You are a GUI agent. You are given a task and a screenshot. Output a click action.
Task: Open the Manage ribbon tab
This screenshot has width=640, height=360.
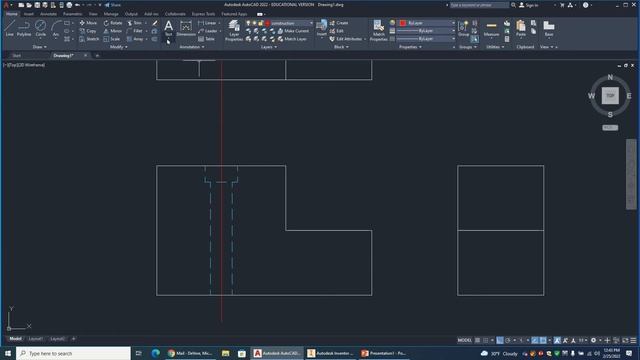point(111,14)
